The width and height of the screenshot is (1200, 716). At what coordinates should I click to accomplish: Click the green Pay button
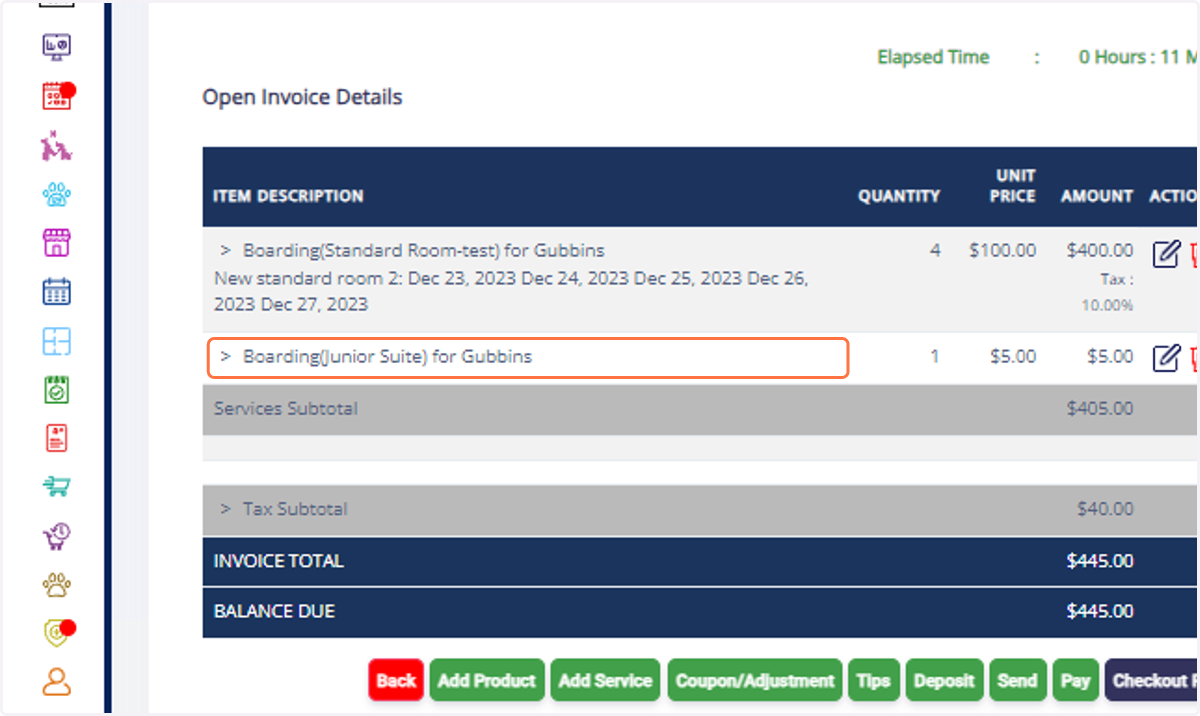click(1075, 680)
